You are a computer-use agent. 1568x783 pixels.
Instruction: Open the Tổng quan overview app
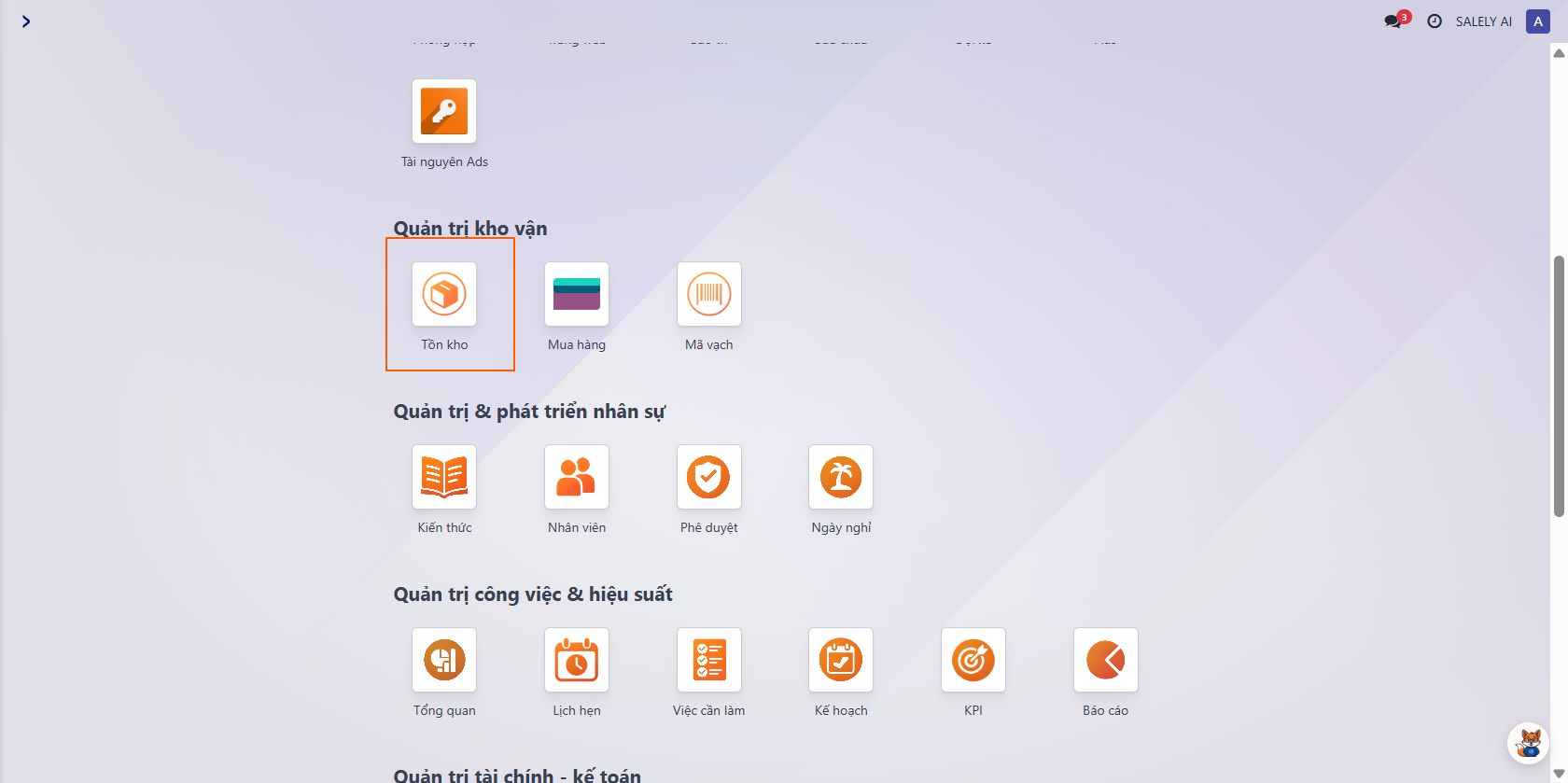click(x=444, y=661)
